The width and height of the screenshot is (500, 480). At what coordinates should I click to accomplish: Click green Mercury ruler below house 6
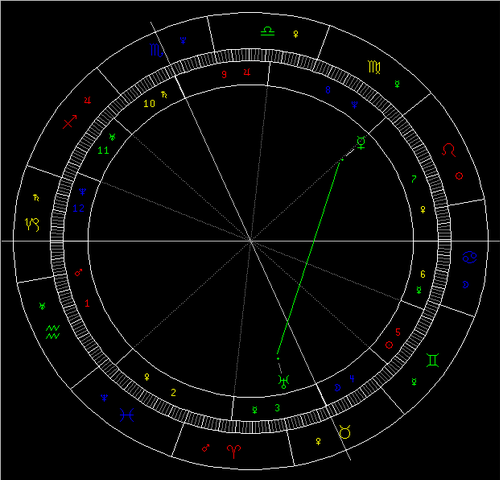[x=419, y=290]
